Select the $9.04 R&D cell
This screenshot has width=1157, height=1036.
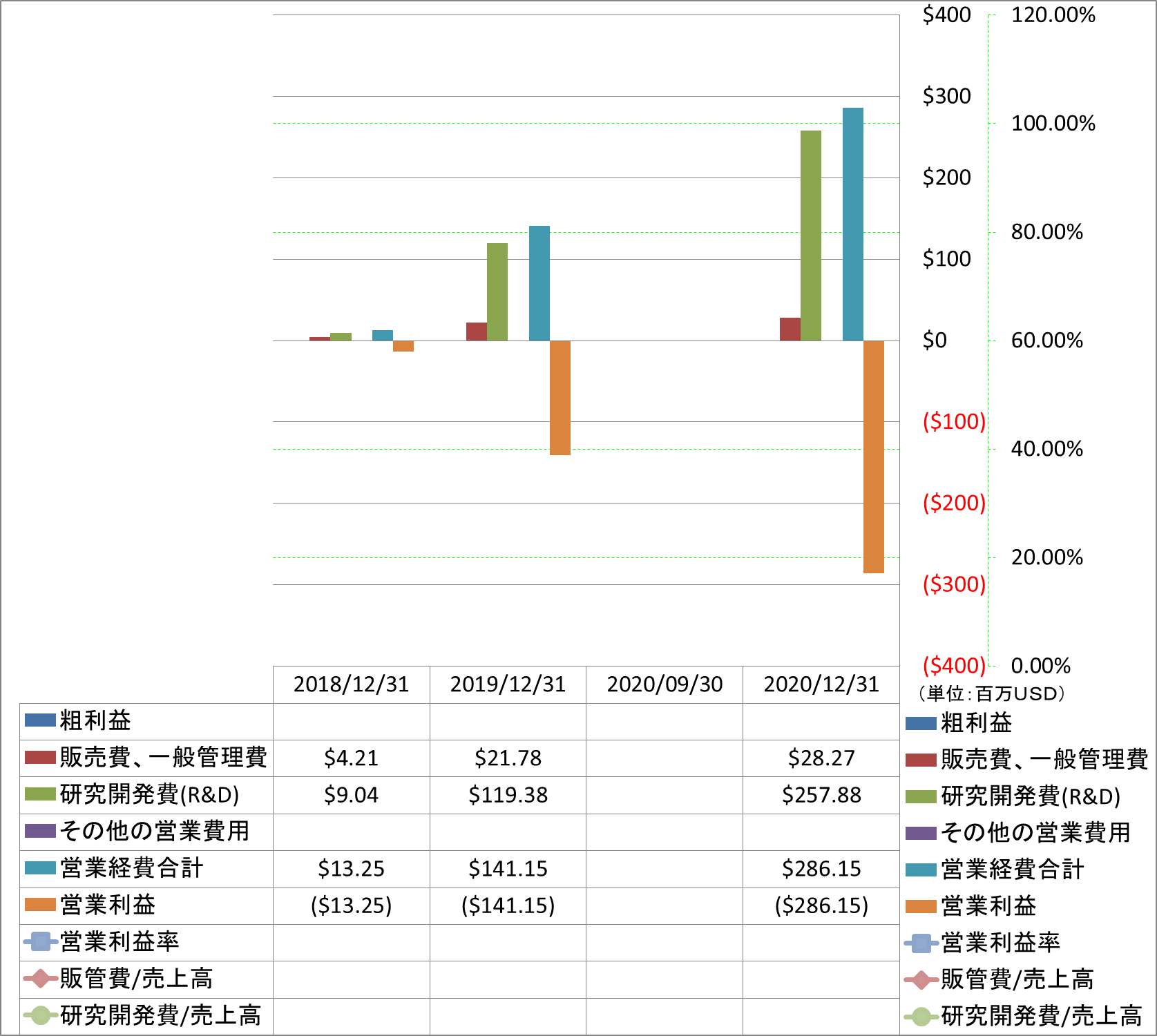[x=351, y=795]
